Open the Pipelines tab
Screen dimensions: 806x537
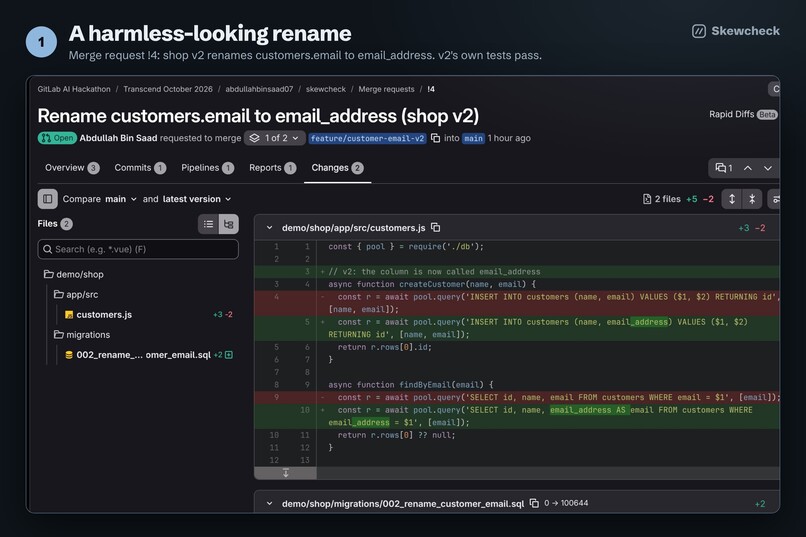[207, 168]
